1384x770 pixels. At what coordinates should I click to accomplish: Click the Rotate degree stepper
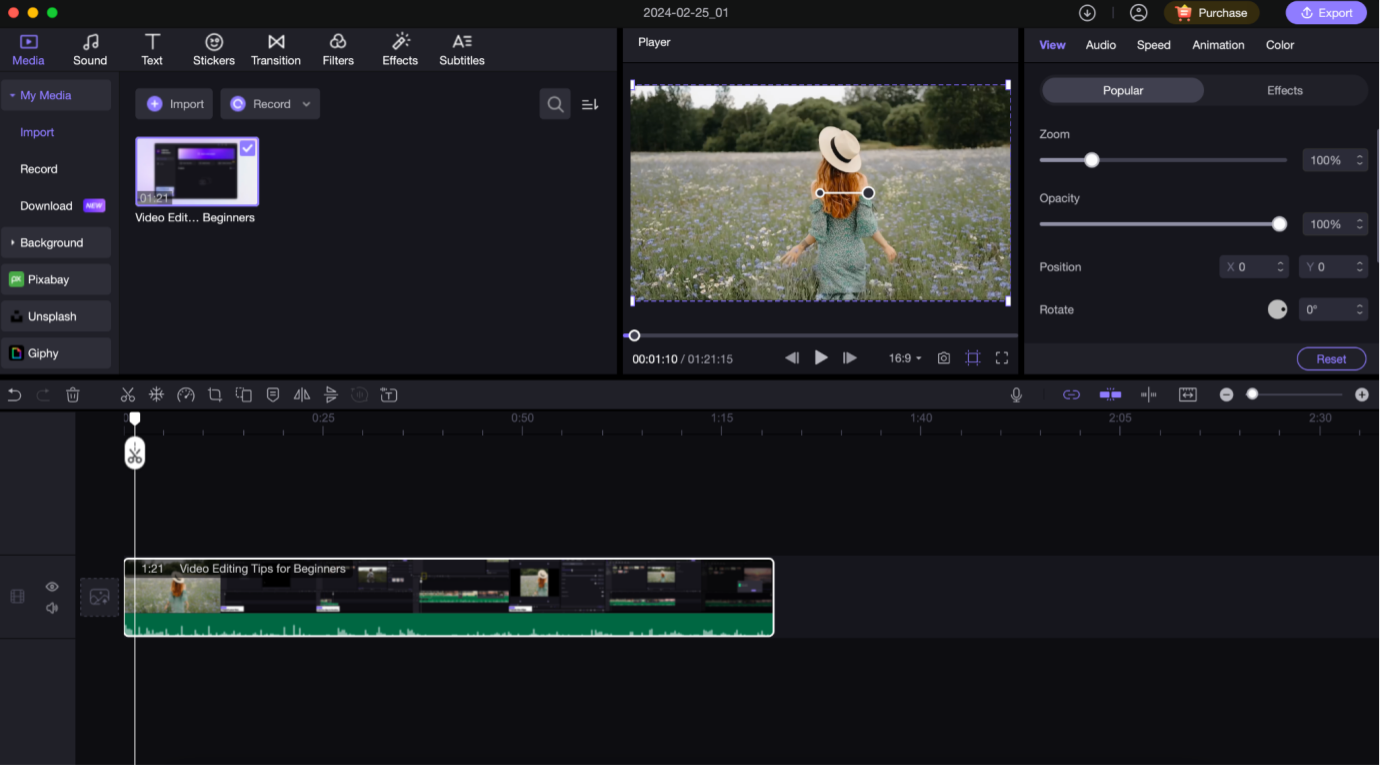pos(1360,310)
